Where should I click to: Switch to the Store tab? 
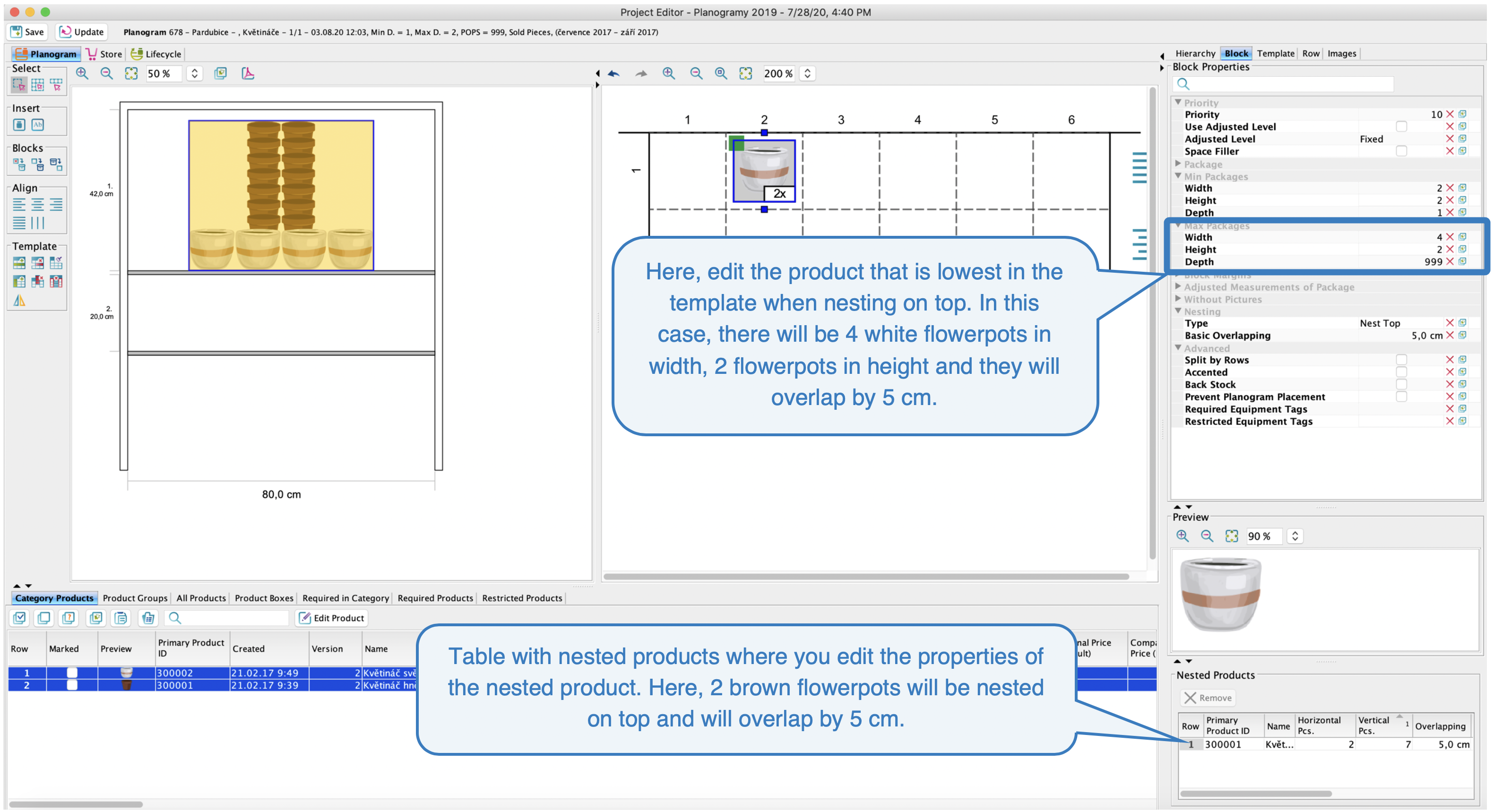104,54
